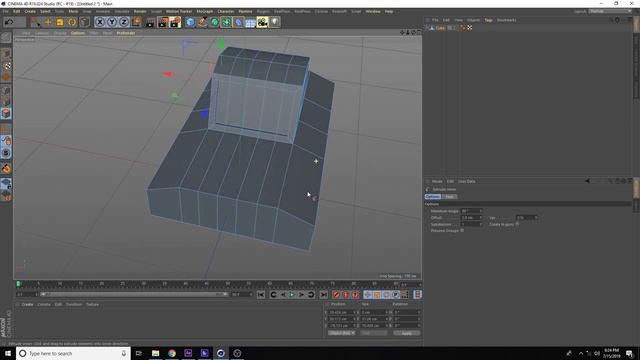This screenshot has width=640, height=360.
Task: Open the Character menu
Action: [x=226, y=11]
